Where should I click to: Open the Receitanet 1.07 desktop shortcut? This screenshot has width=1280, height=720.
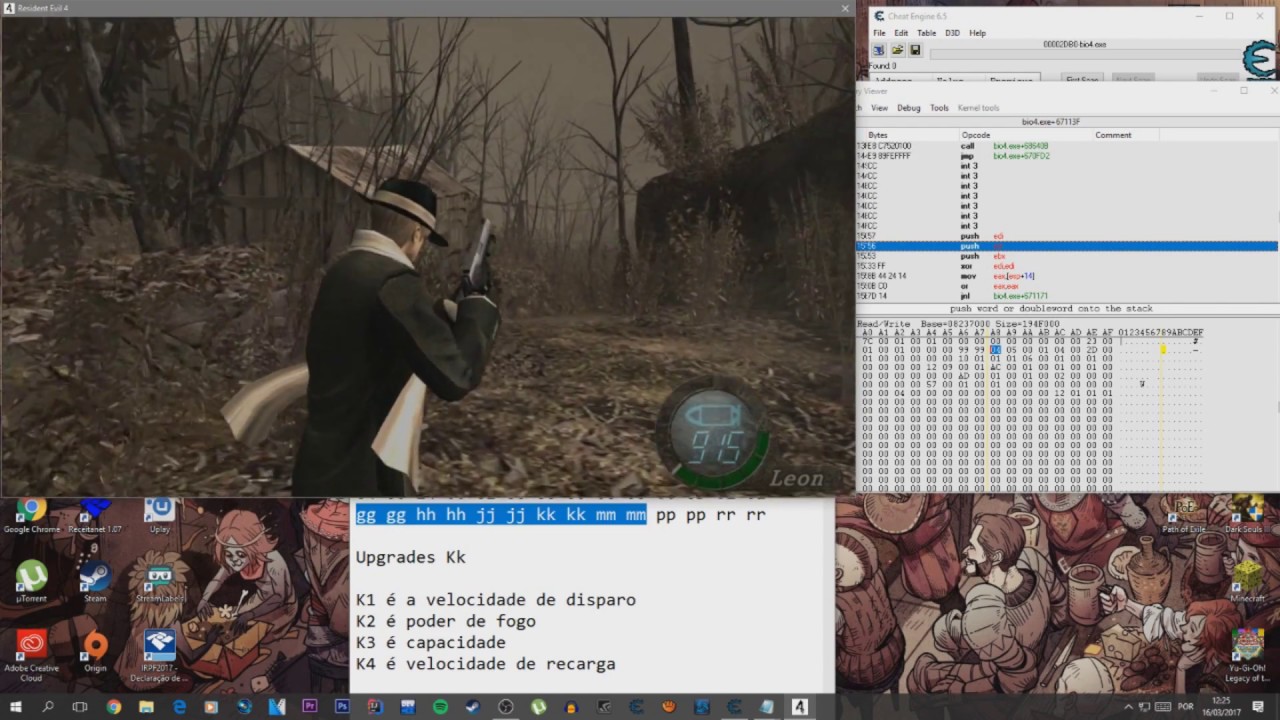pyautogui.click(x=95, y=517)
